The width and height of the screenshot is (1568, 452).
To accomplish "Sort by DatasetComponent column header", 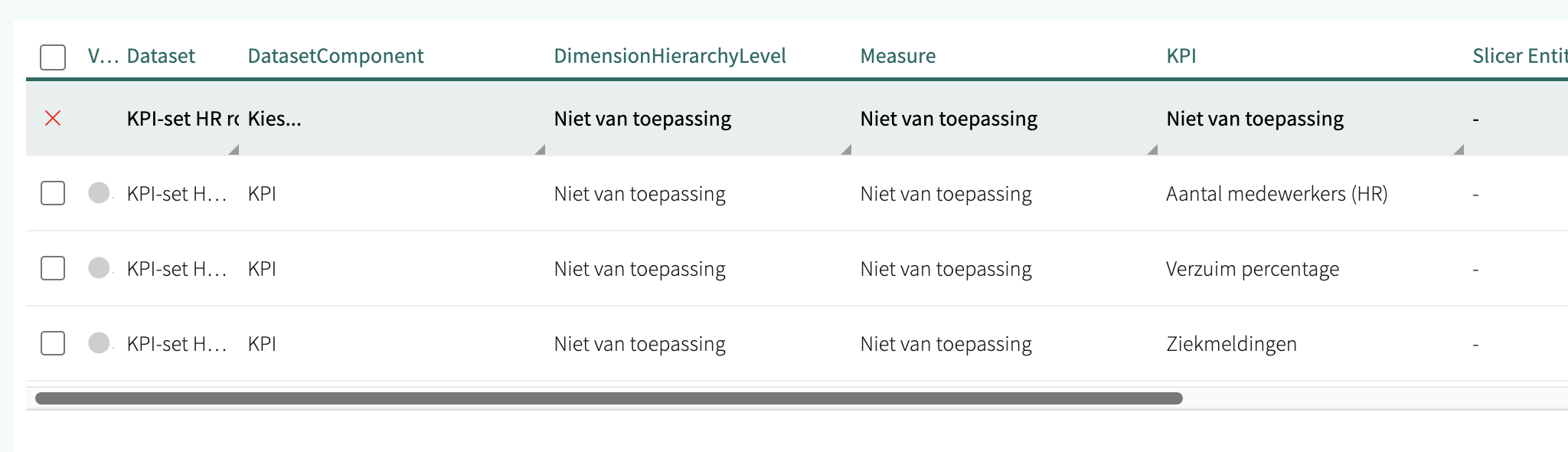I will pos(335,56).
